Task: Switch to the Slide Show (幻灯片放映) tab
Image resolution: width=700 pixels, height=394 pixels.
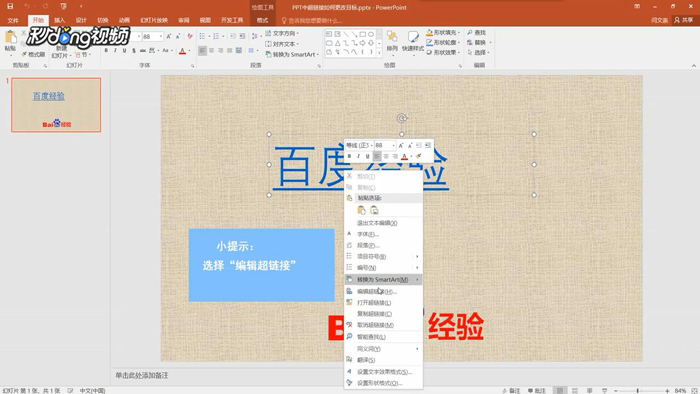Action: pyautogui.click(x=154, y=20)
